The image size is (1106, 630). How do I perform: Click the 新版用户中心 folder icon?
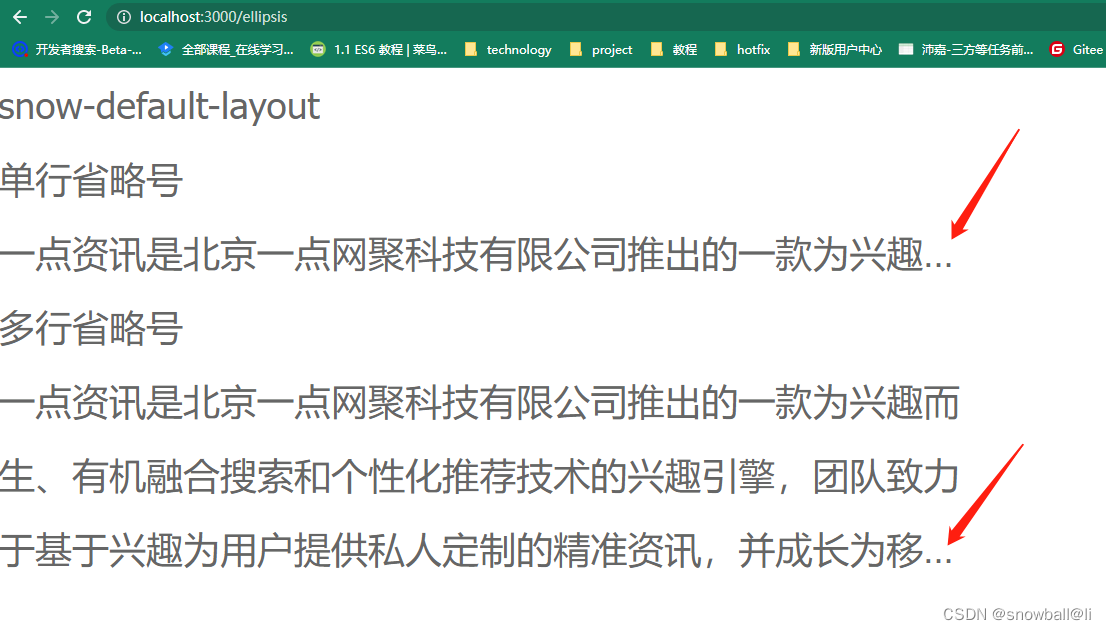(x=794, y=49)
